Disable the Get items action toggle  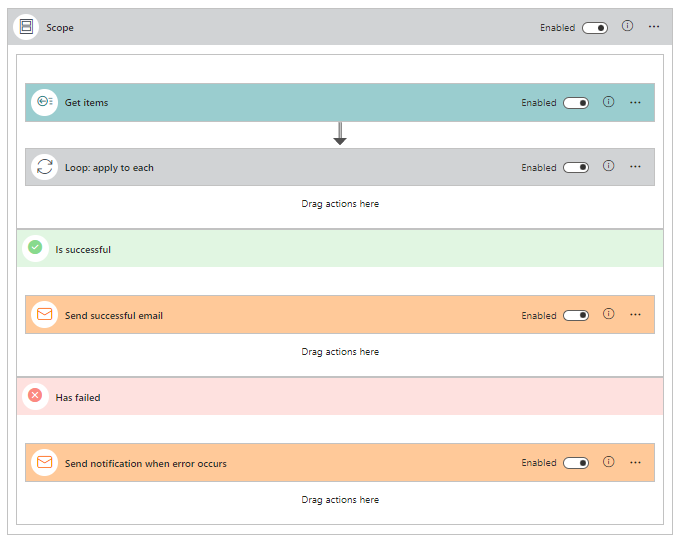[576, 103]
